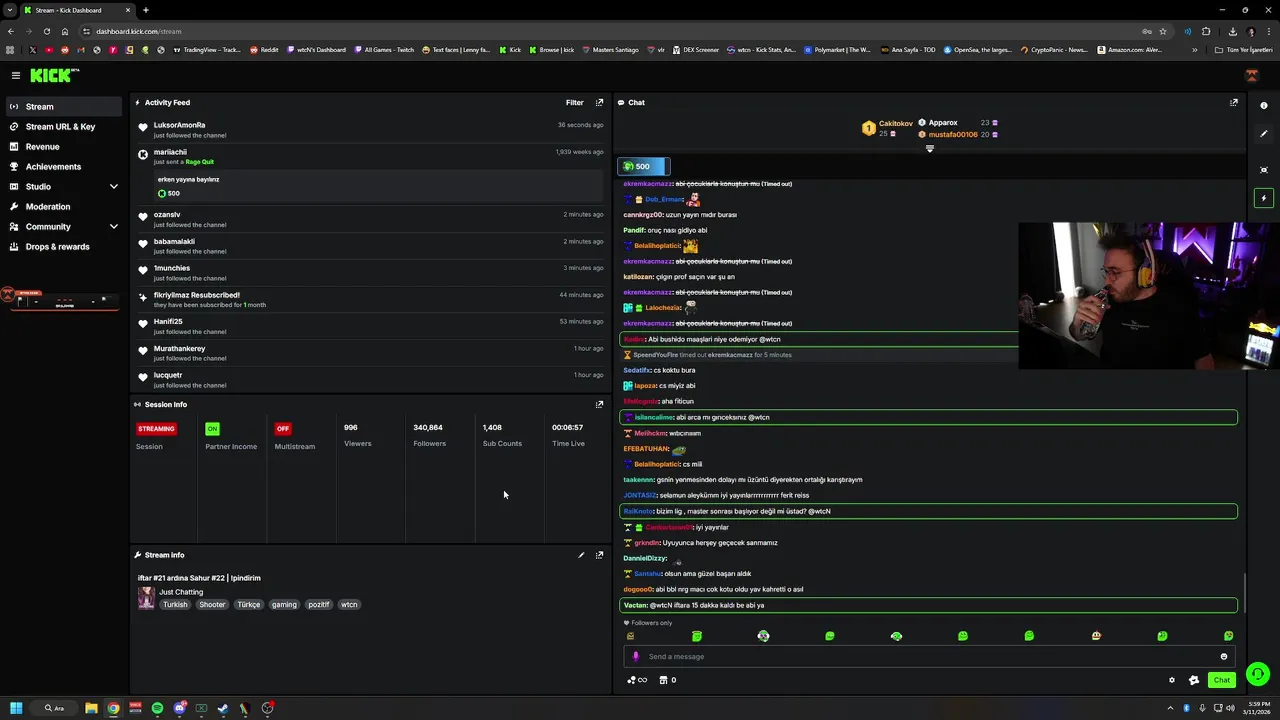Screen dimensions: 1280x720
Task: Click the purple microphone icon in chat input
Action: (635, 656)
